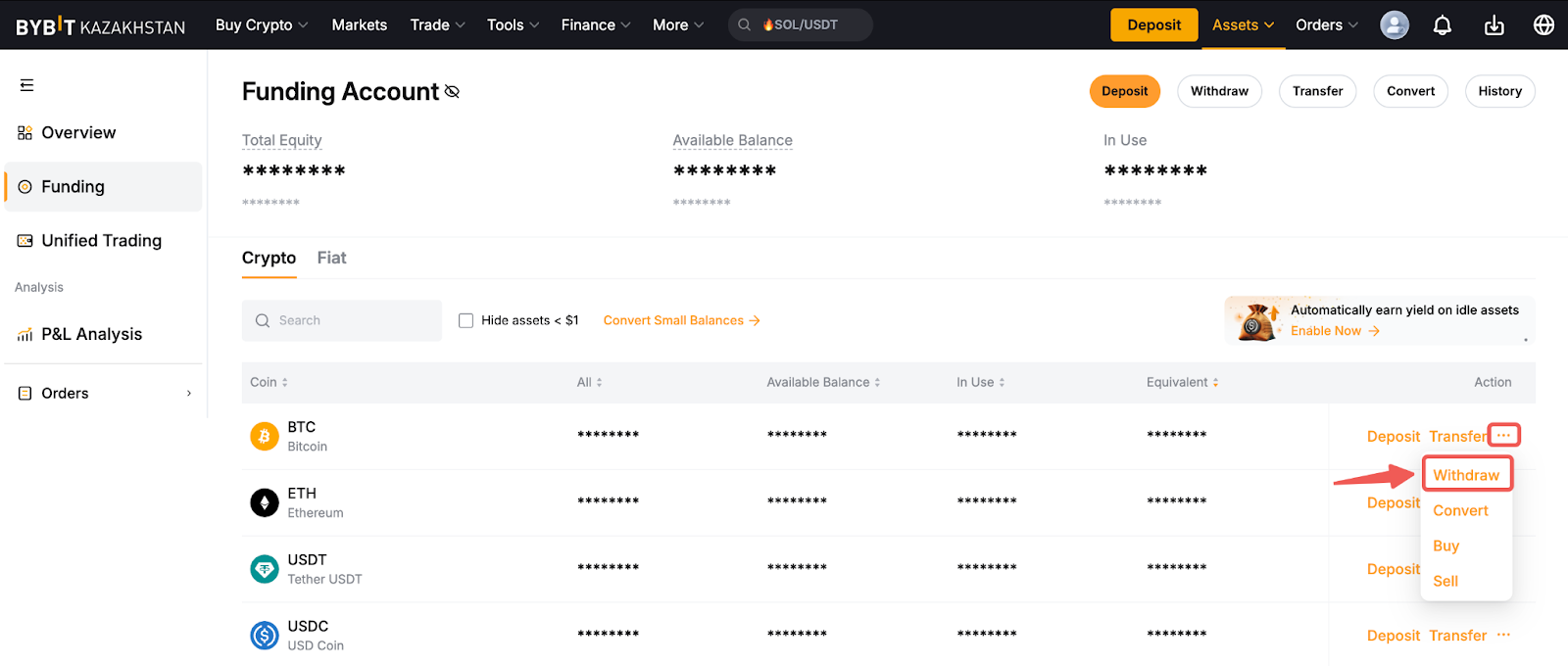Select Withdraw from BTC action menu
Viewport: 1568px width, 666px height.
pyautogui.click(x=1465, y=475)
